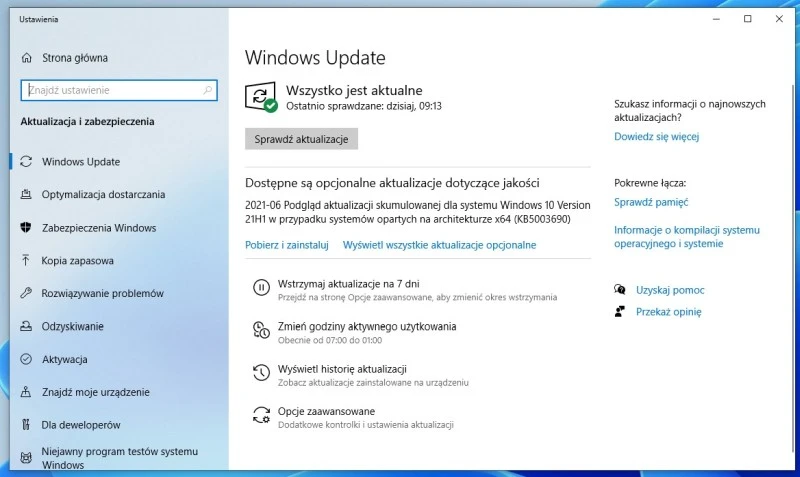The width and height of the screenshot is (800, 477).
Task: Maximize the Ustawienia window
Action: point(747,19)
